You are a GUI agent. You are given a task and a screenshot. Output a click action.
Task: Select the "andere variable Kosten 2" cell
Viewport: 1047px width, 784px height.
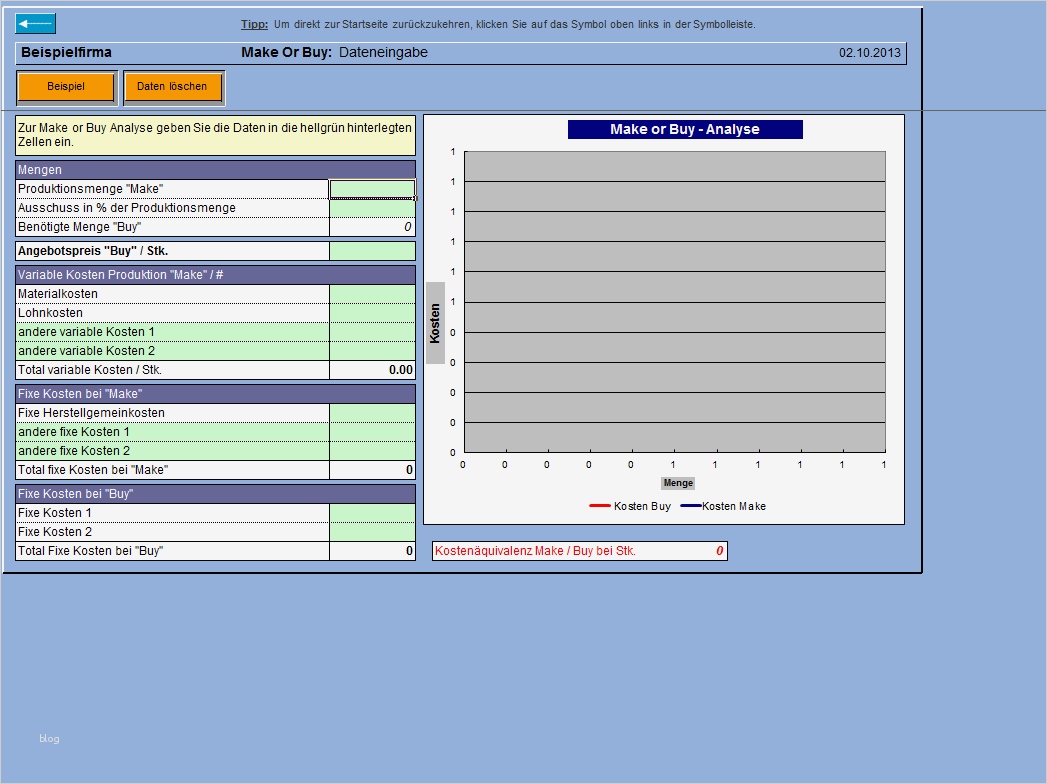372,350
